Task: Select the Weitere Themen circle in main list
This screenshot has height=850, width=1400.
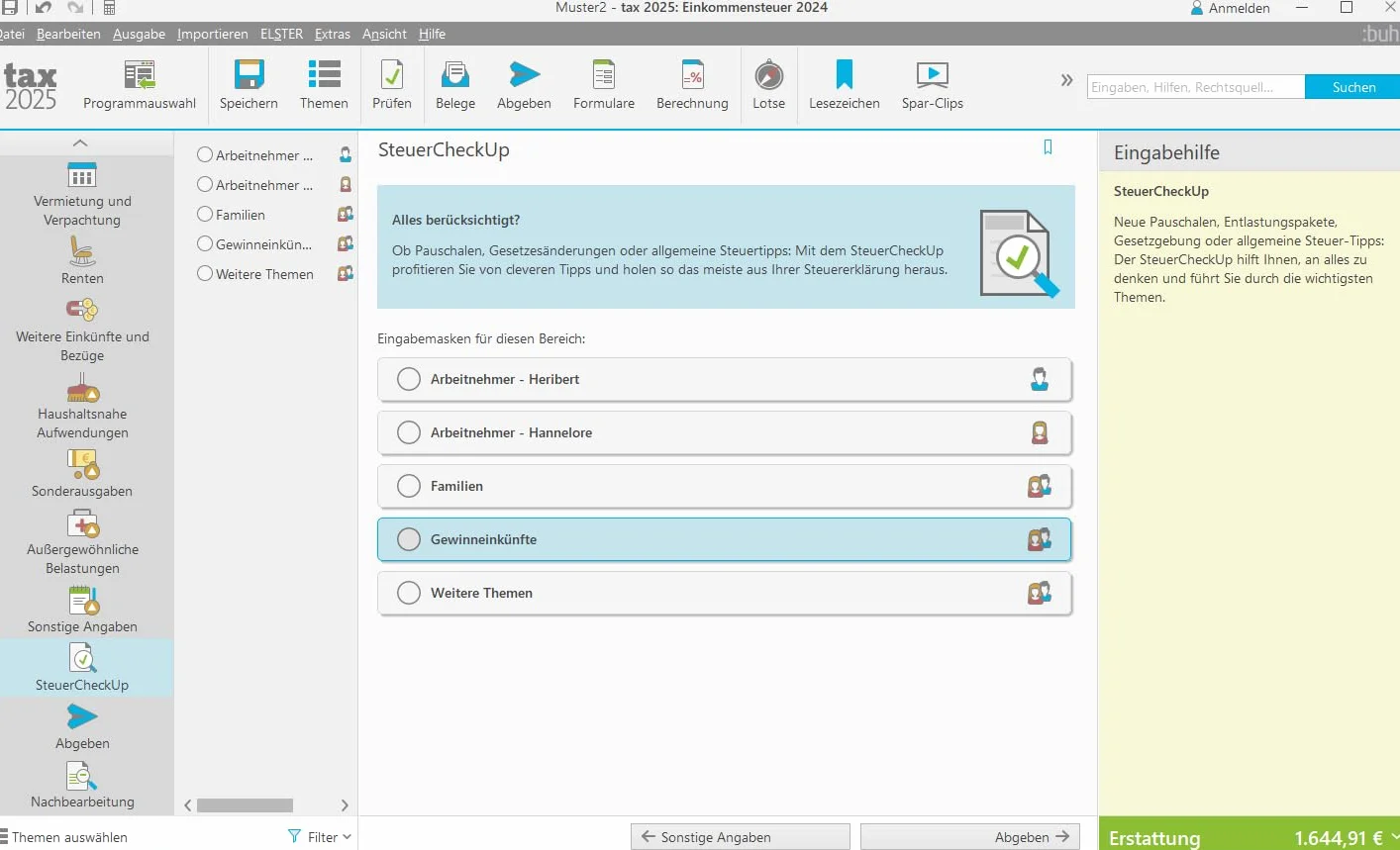Action: 409,593
